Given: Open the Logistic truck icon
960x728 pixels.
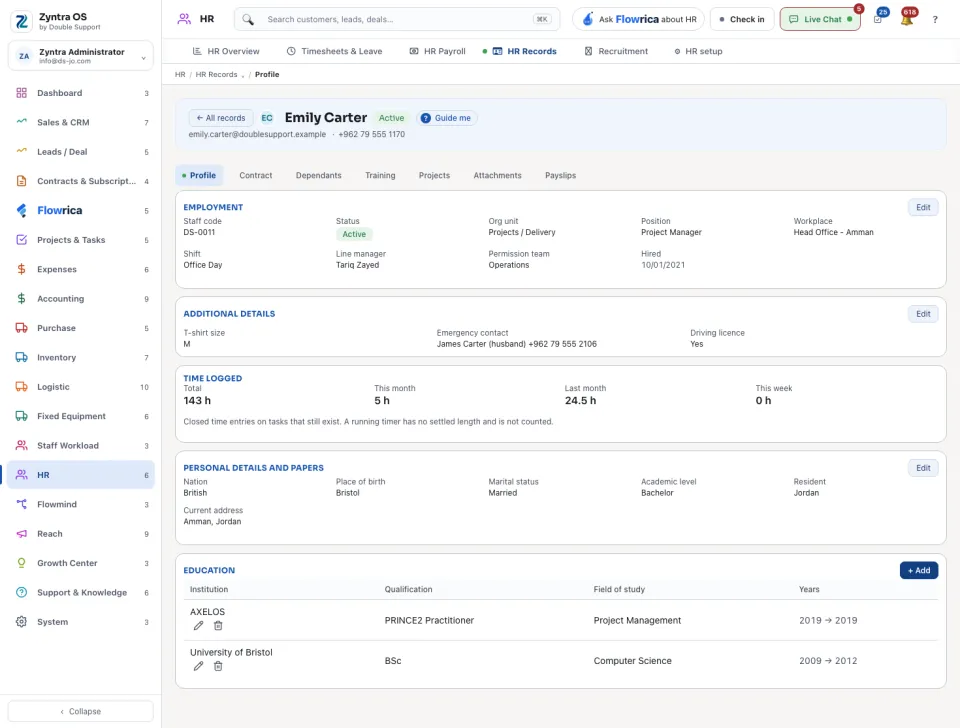Looking at the screenshot, I should click(x=21, y=386).
